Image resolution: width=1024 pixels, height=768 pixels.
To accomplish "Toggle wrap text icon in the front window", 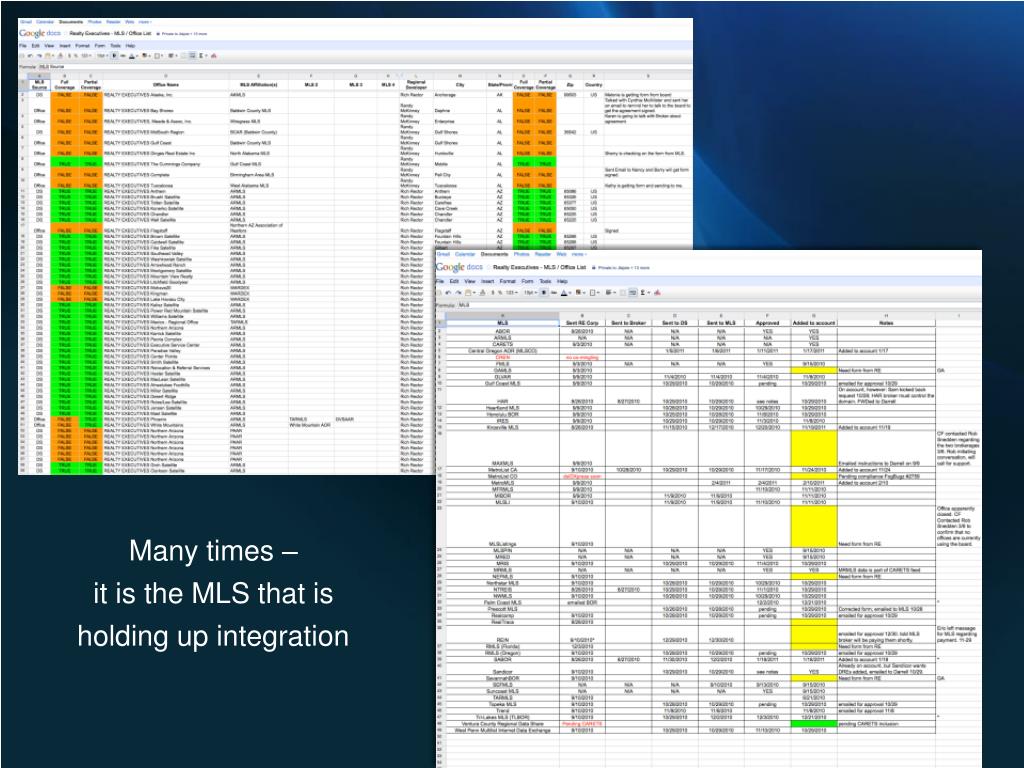I will (633, 293).
